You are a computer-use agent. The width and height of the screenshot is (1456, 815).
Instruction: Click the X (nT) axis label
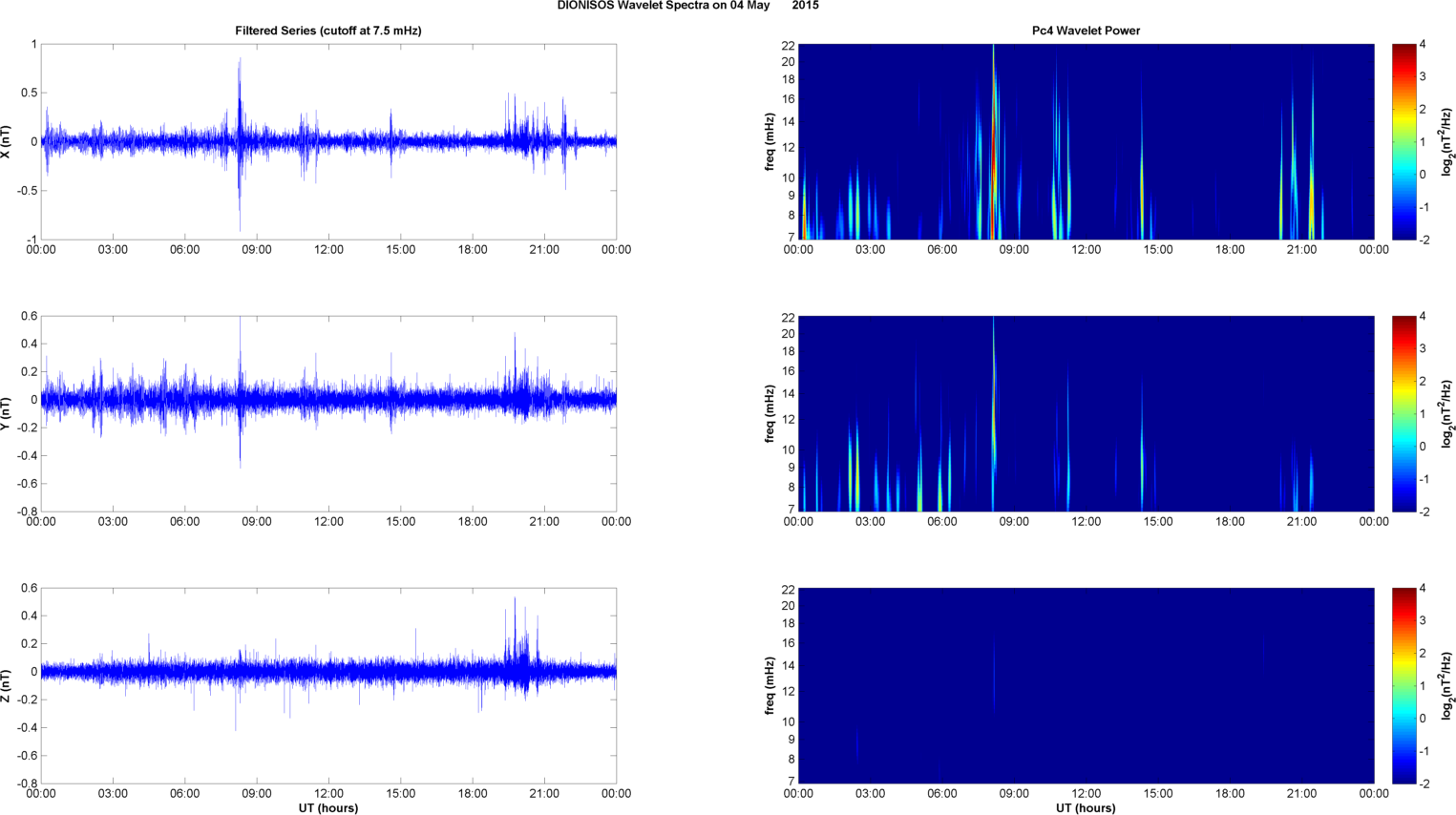[7, 141]
